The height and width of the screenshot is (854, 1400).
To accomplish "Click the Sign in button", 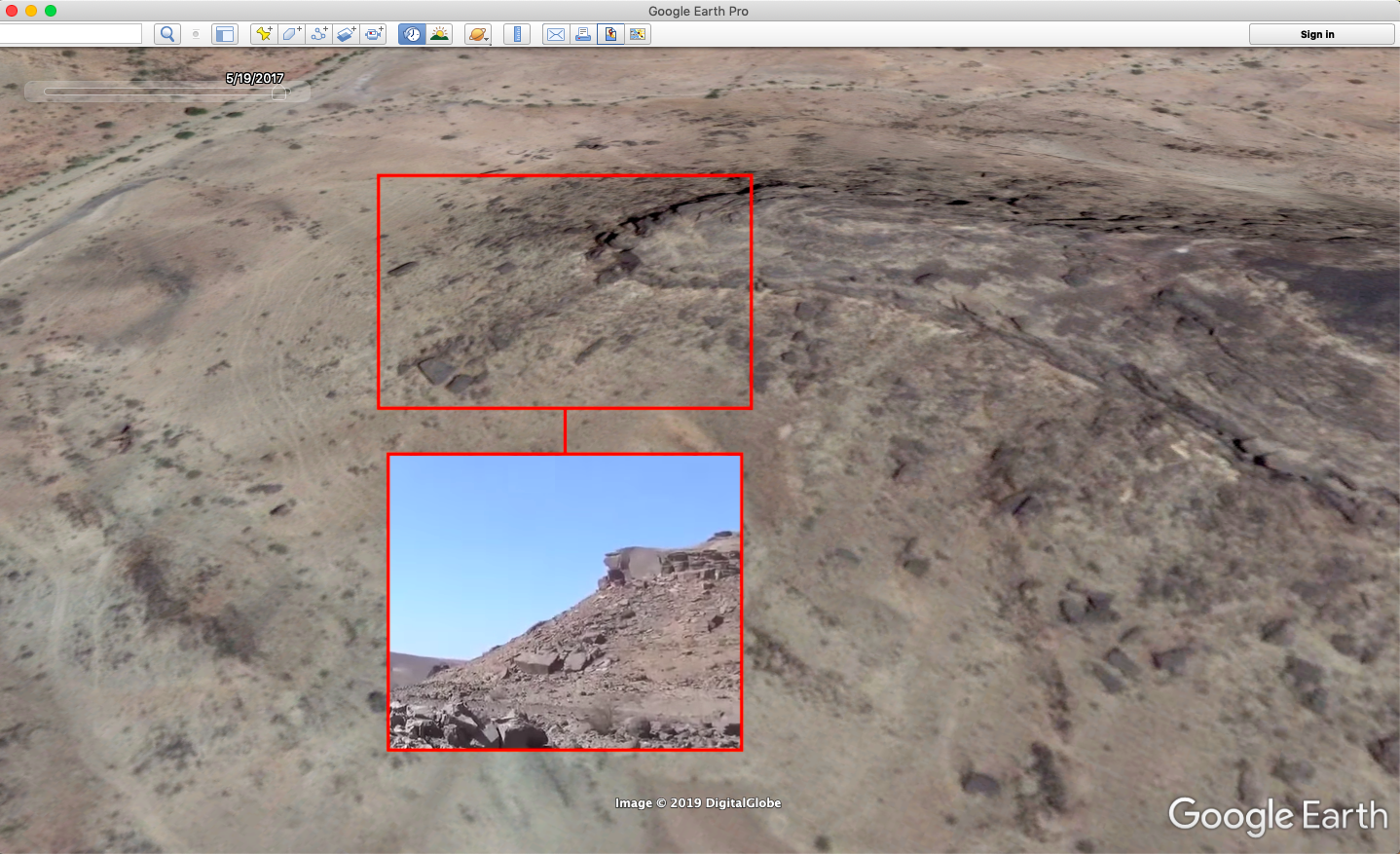I will click(1321, 34).
